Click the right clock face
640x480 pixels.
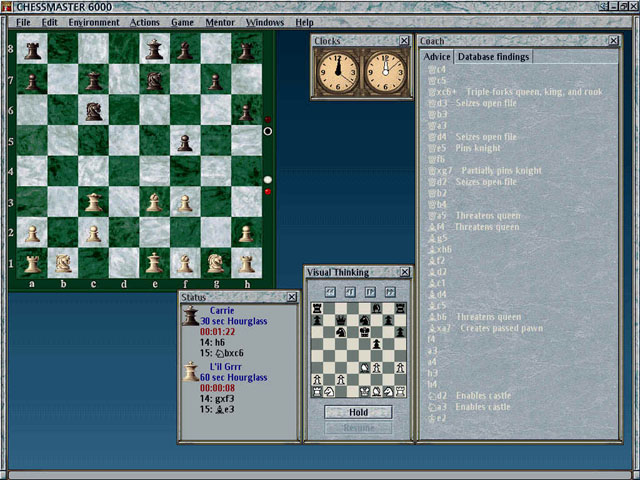click(385, 73)
